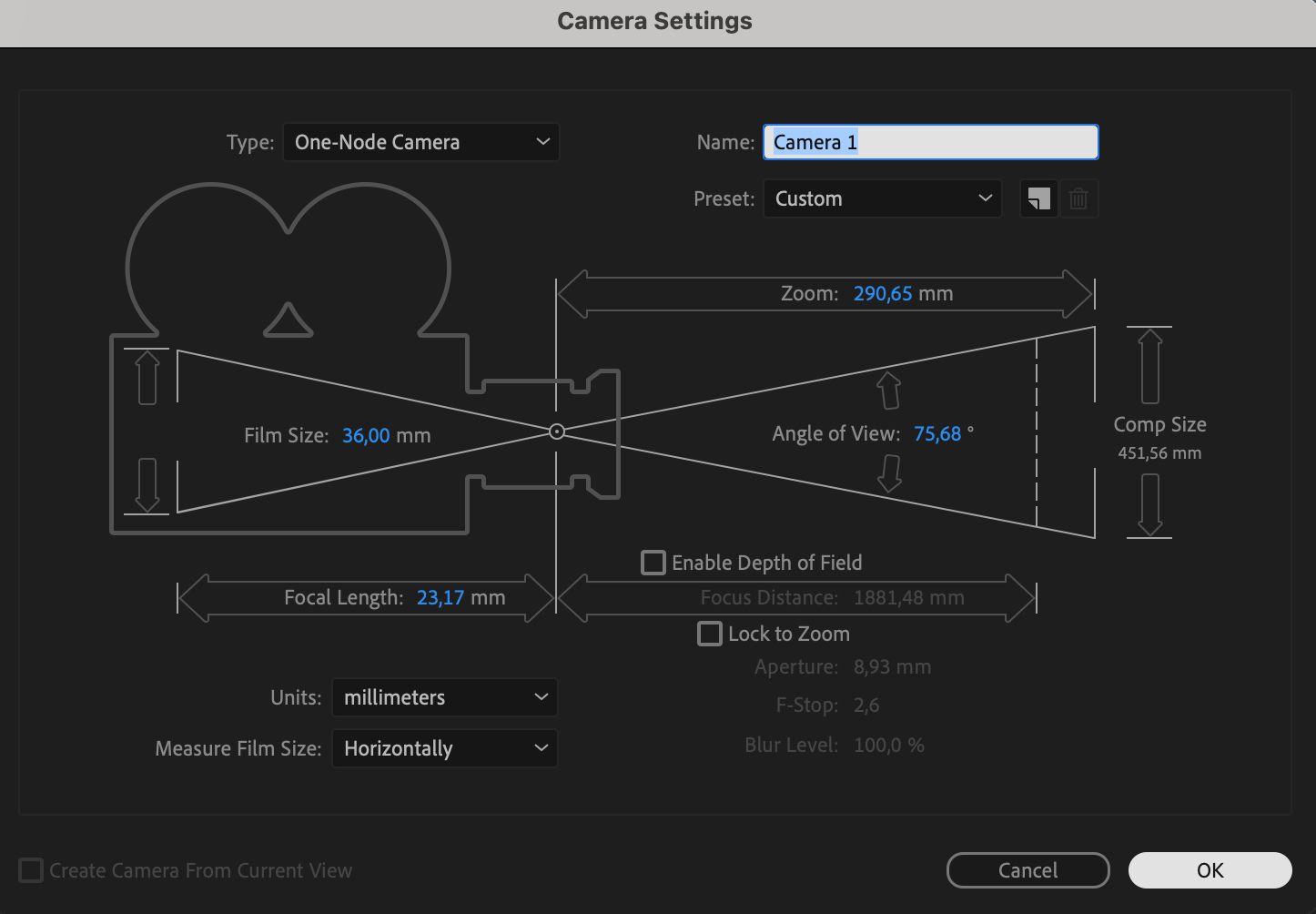
Task: Expand the Preset dropdown menu
Action: [882, 198]
